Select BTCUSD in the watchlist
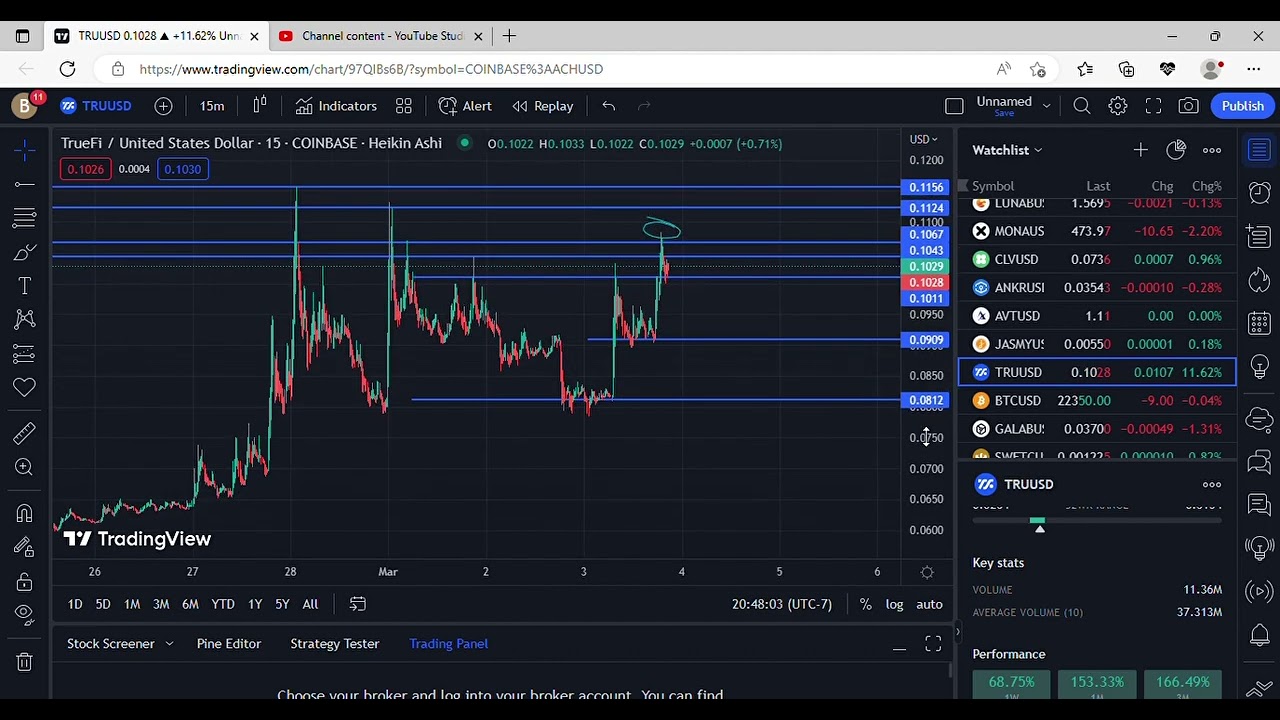Image resolution: width=1280 pixels, height=720 pixels. (x=1097, y=400)
